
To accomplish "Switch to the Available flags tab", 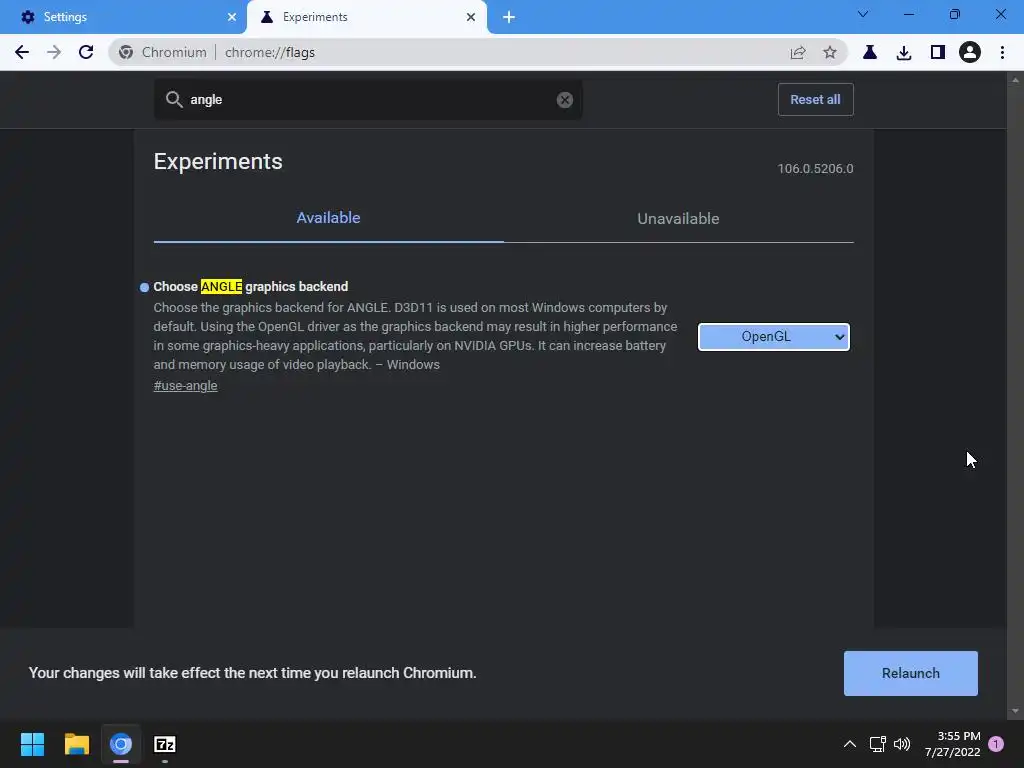I will point(328,218).
